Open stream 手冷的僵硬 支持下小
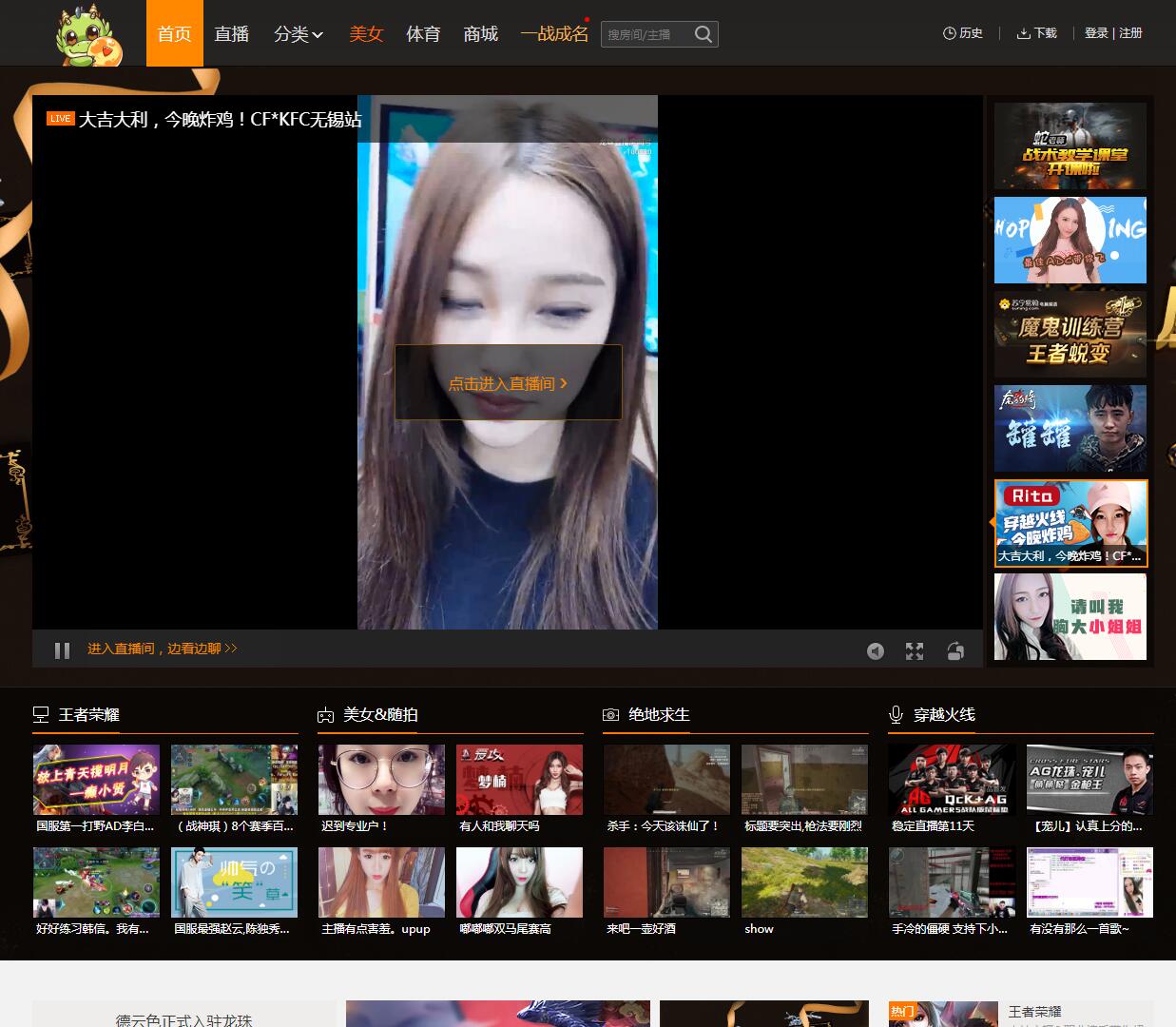Viewport: 1176px width, 1027px height. point(952,893)
